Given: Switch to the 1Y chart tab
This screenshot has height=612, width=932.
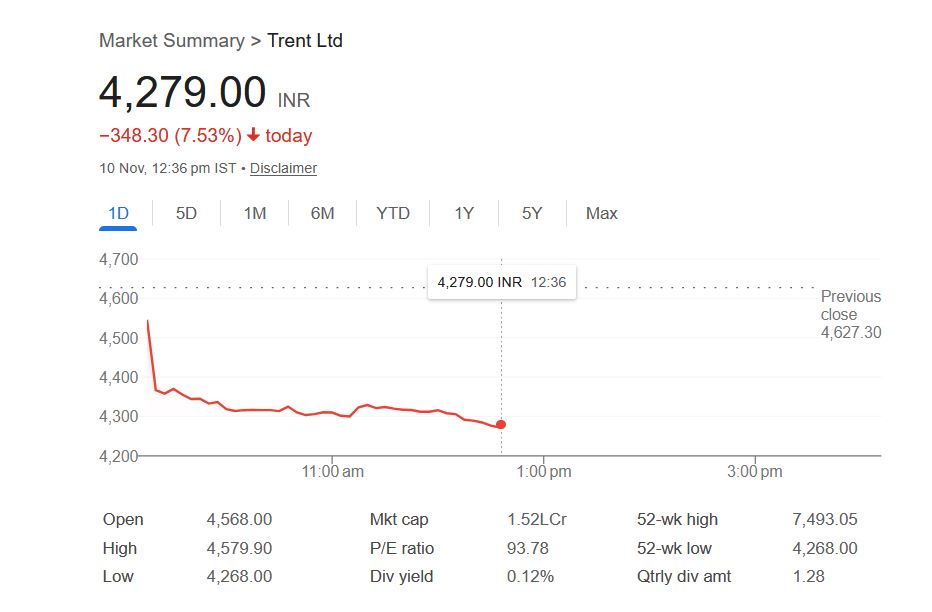Looking at the screenshot, I should coord(464,213).
